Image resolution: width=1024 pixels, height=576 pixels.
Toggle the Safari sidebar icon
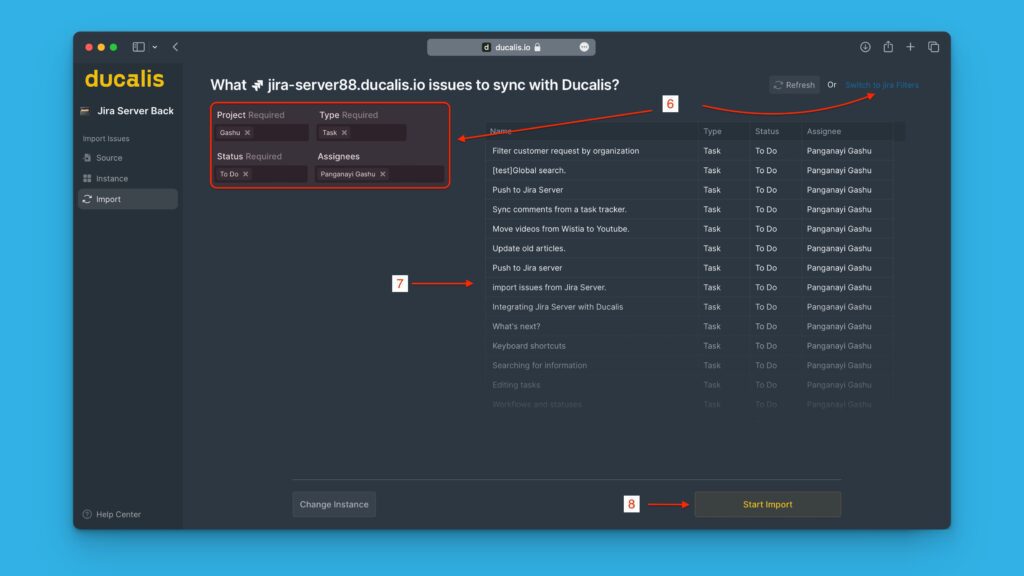tap(138, 47)
